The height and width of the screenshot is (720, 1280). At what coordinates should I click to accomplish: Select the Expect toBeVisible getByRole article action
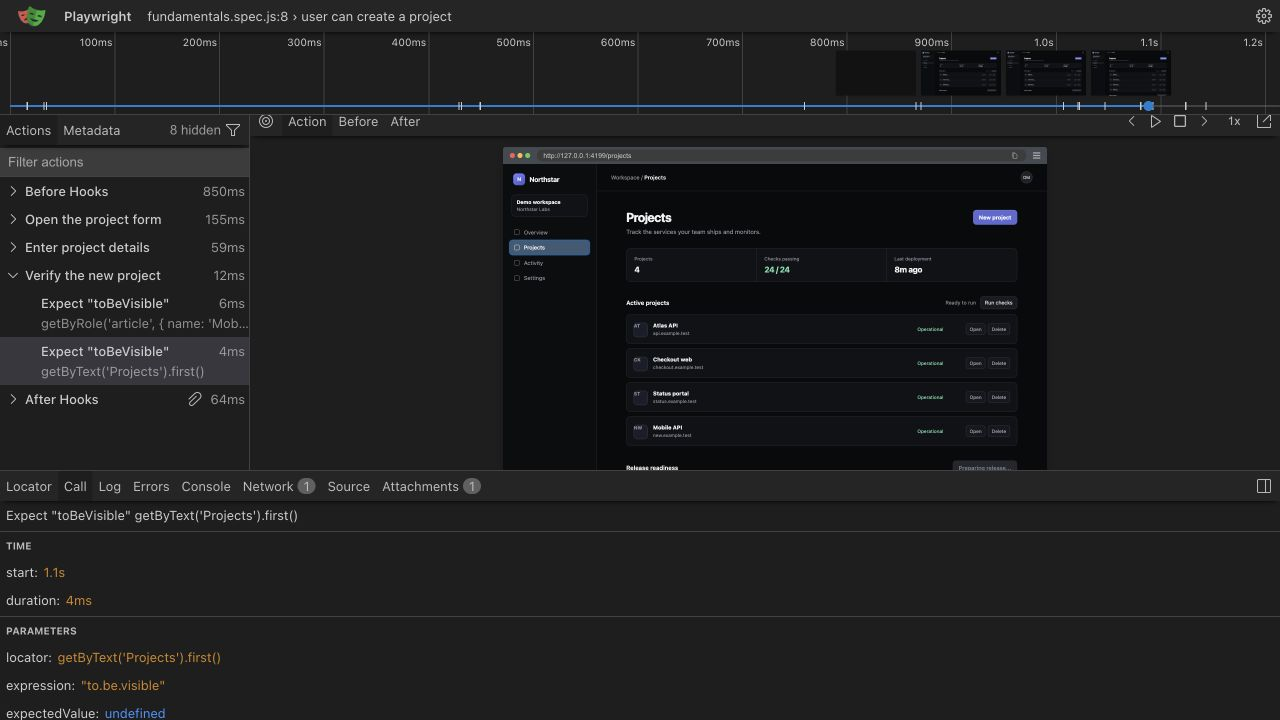point(124,313)
